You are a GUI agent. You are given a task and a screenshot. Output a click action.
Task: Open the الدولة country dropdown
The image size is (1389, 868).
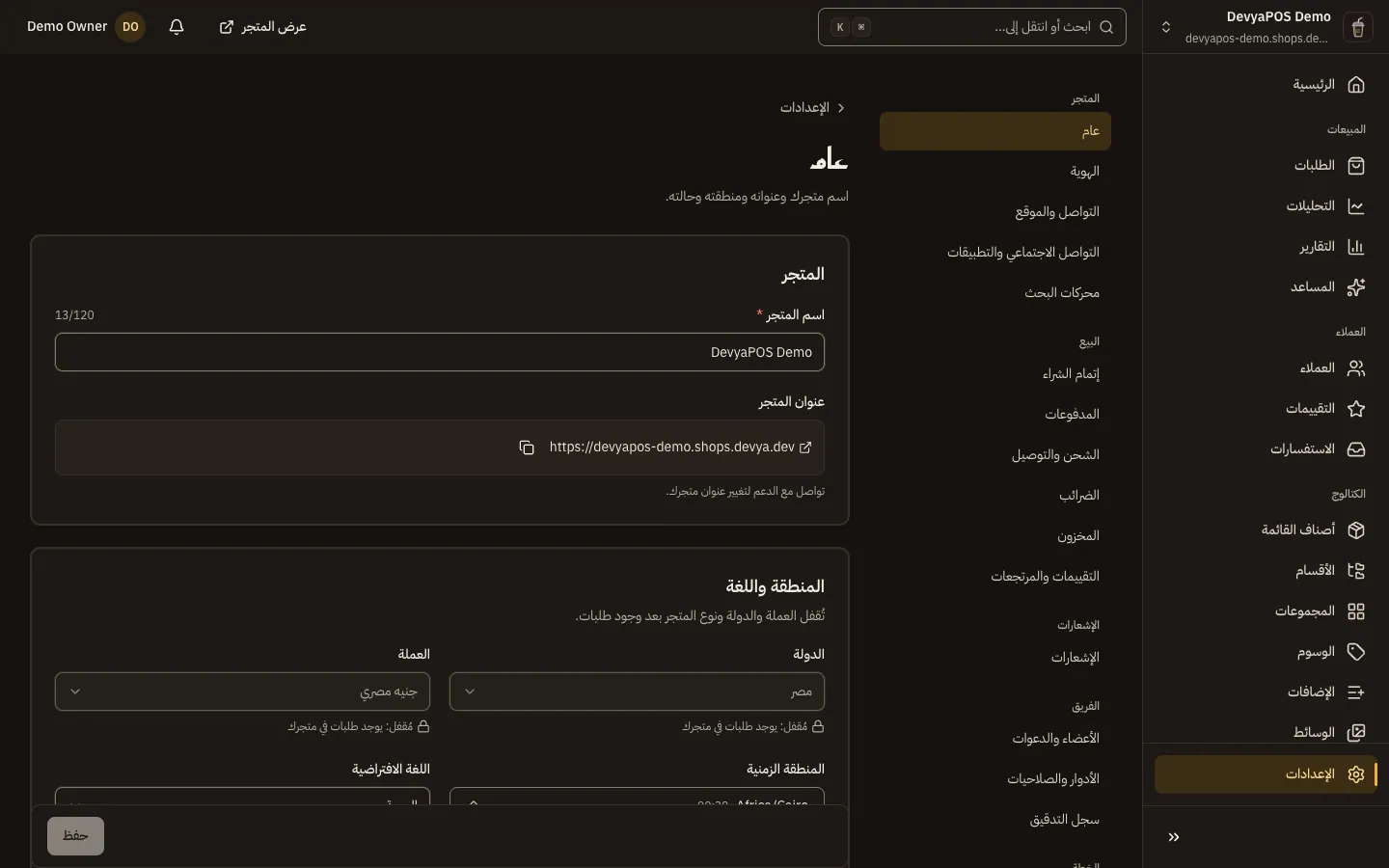(637, 692)
